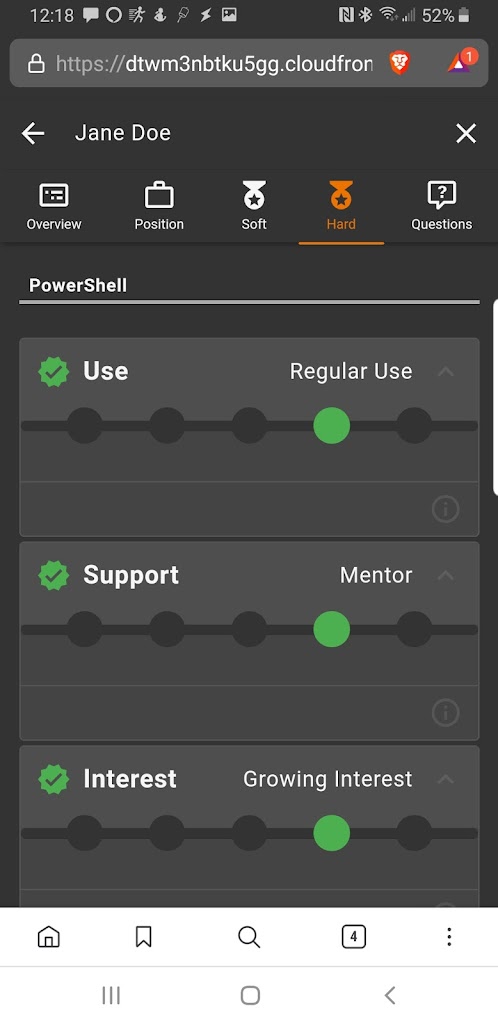Collapse the Use section chevron

tap(446, 372)
